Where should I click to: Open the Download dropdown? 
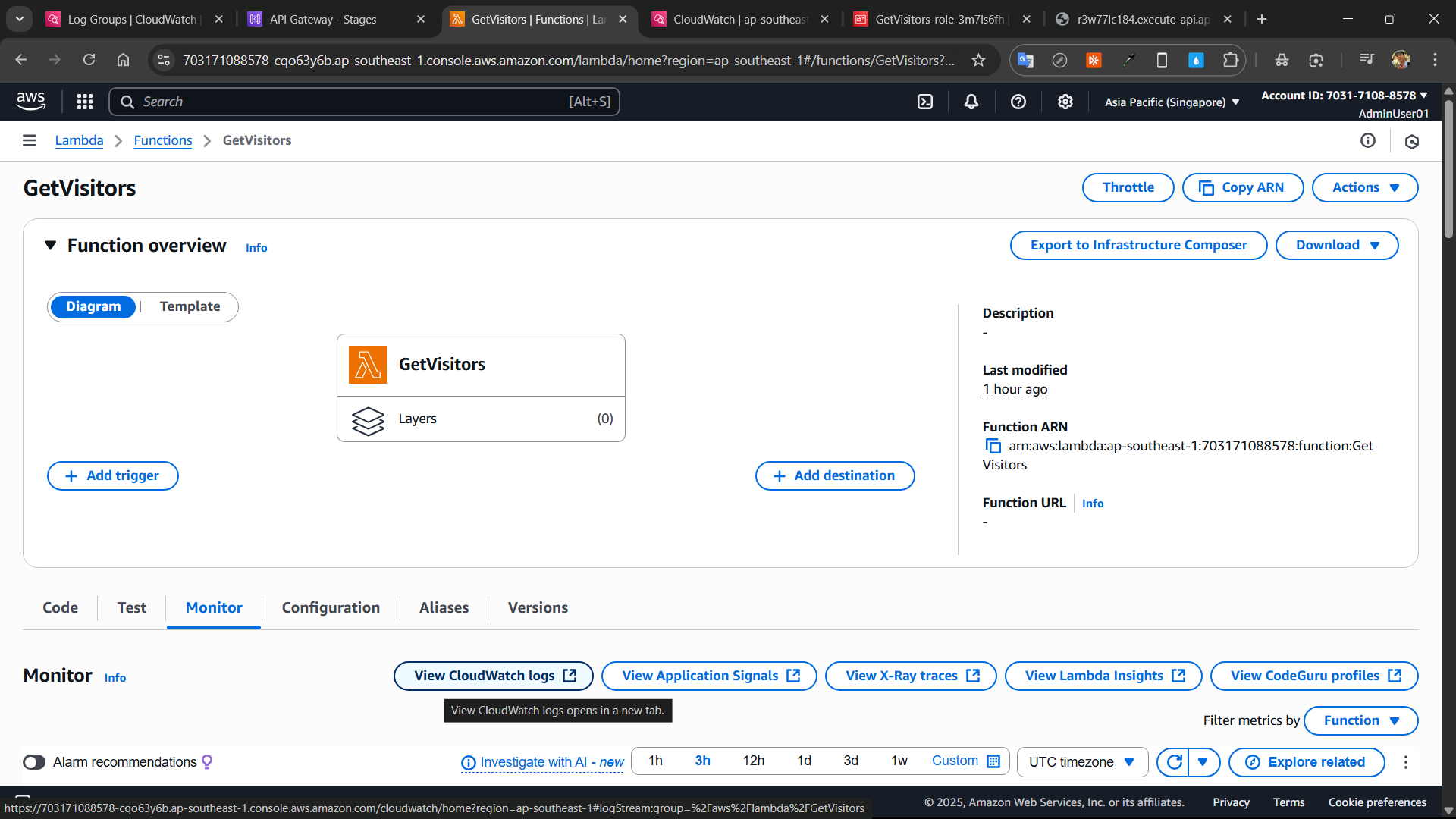point(1337,245)
